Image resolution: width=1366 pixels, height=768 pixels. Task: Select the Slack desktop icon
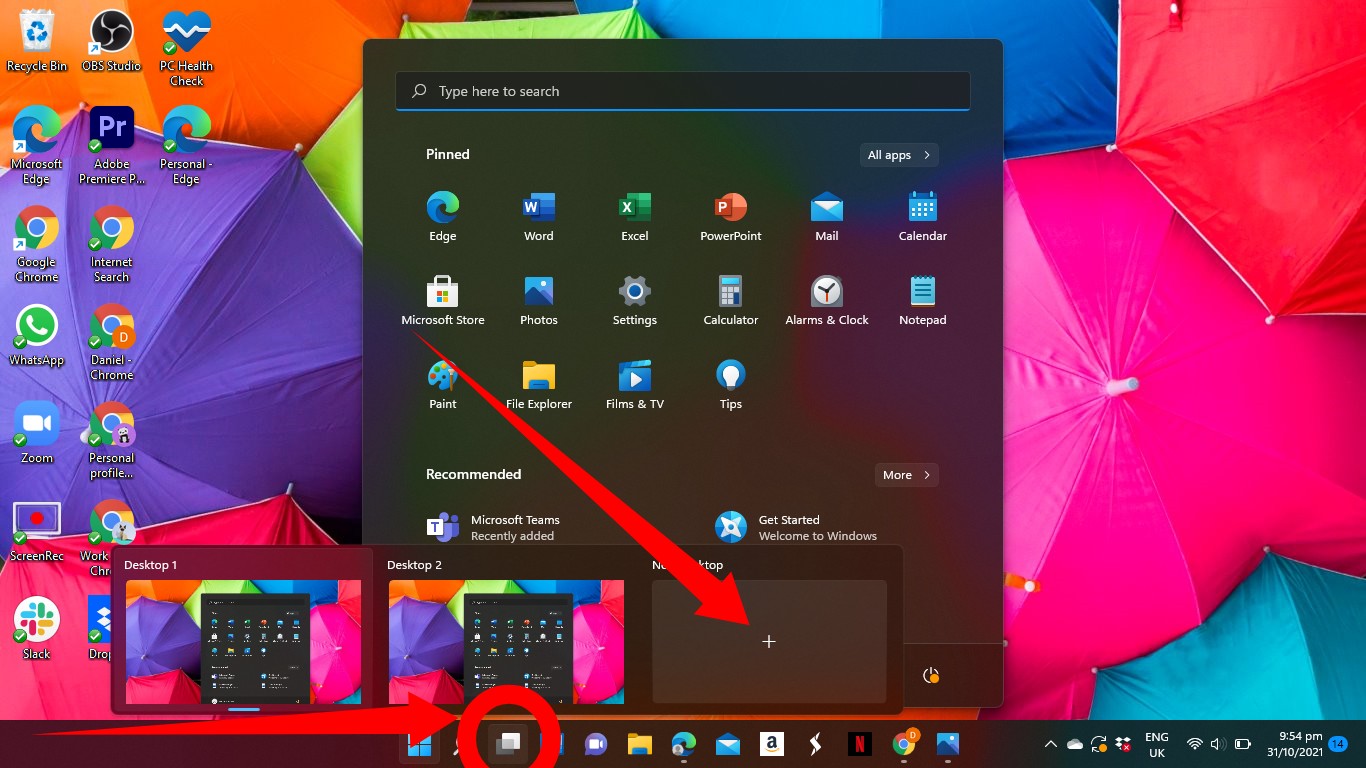tap(37, 629)
